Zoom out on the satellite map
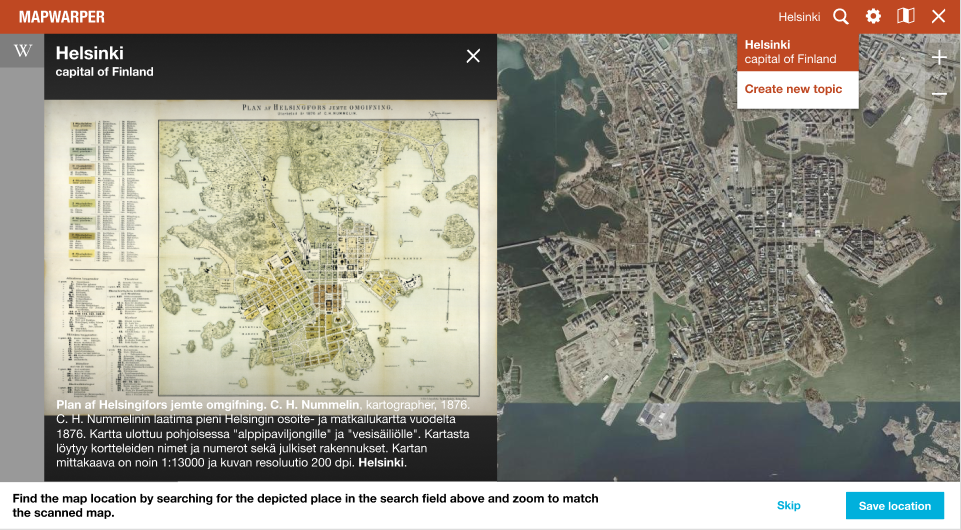This screenshot has width=961, height=530. pos(939,95)
